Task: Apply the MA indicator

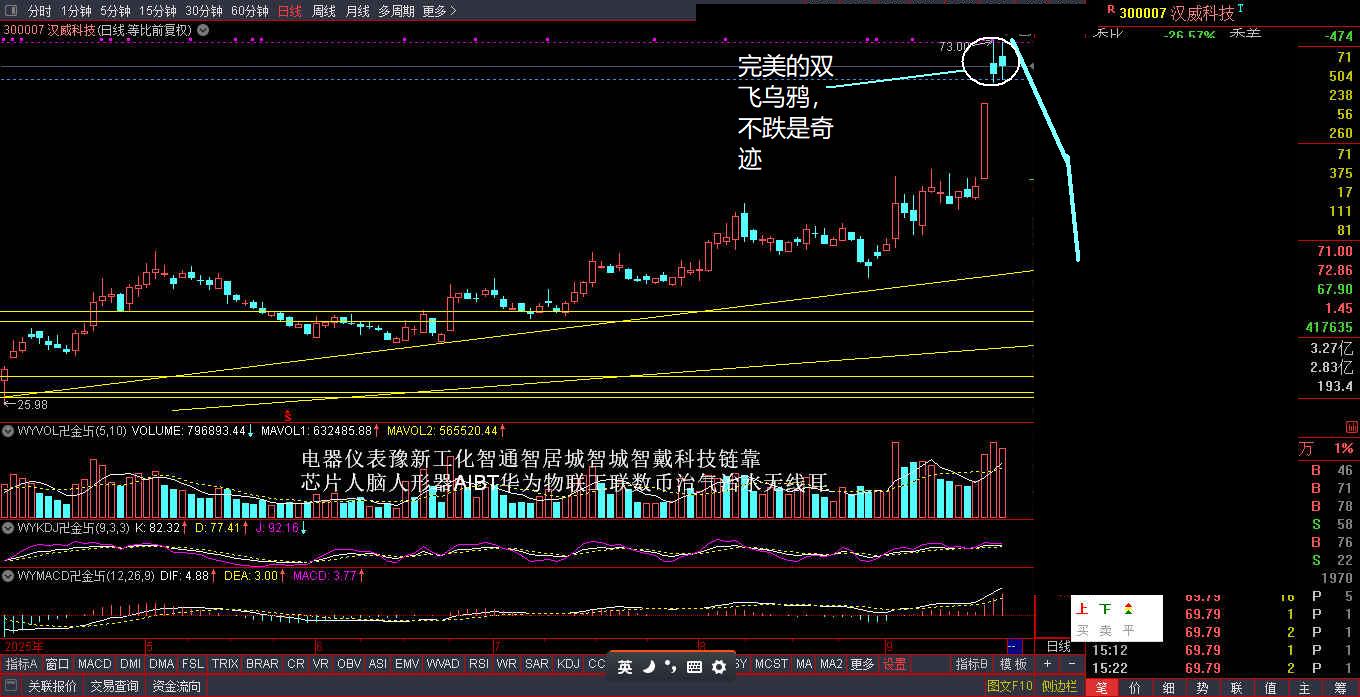Action: click(x=804, y=664)
